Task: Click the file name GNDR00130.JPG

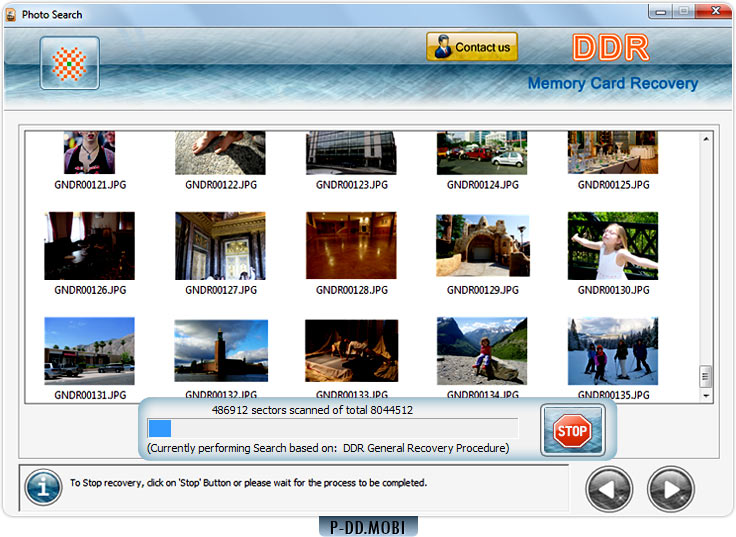Action: pos(614,290)
